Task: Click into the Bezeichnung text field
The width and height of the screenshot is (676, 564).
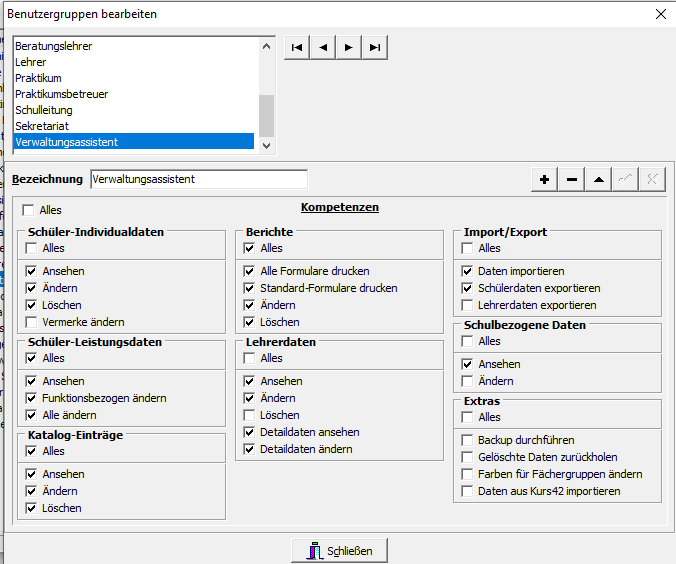Action: tap(198, 179)
